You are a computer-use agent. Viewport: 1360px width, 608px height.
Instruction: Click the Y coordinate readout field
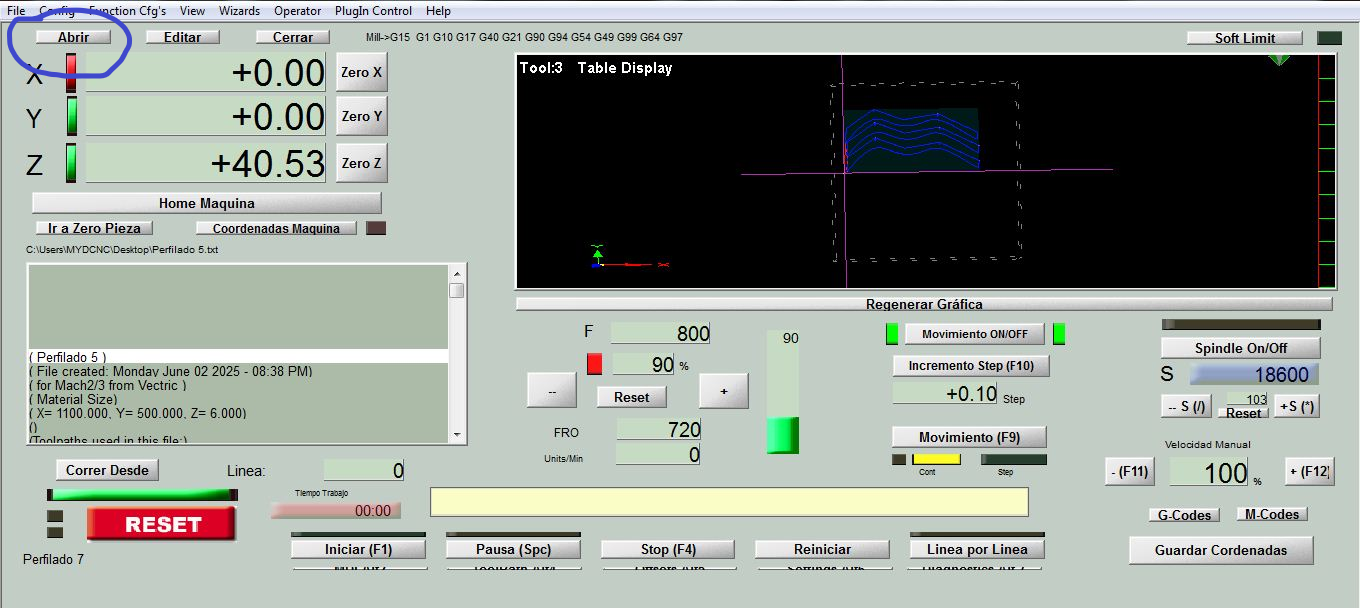click(x=205, y=116)
